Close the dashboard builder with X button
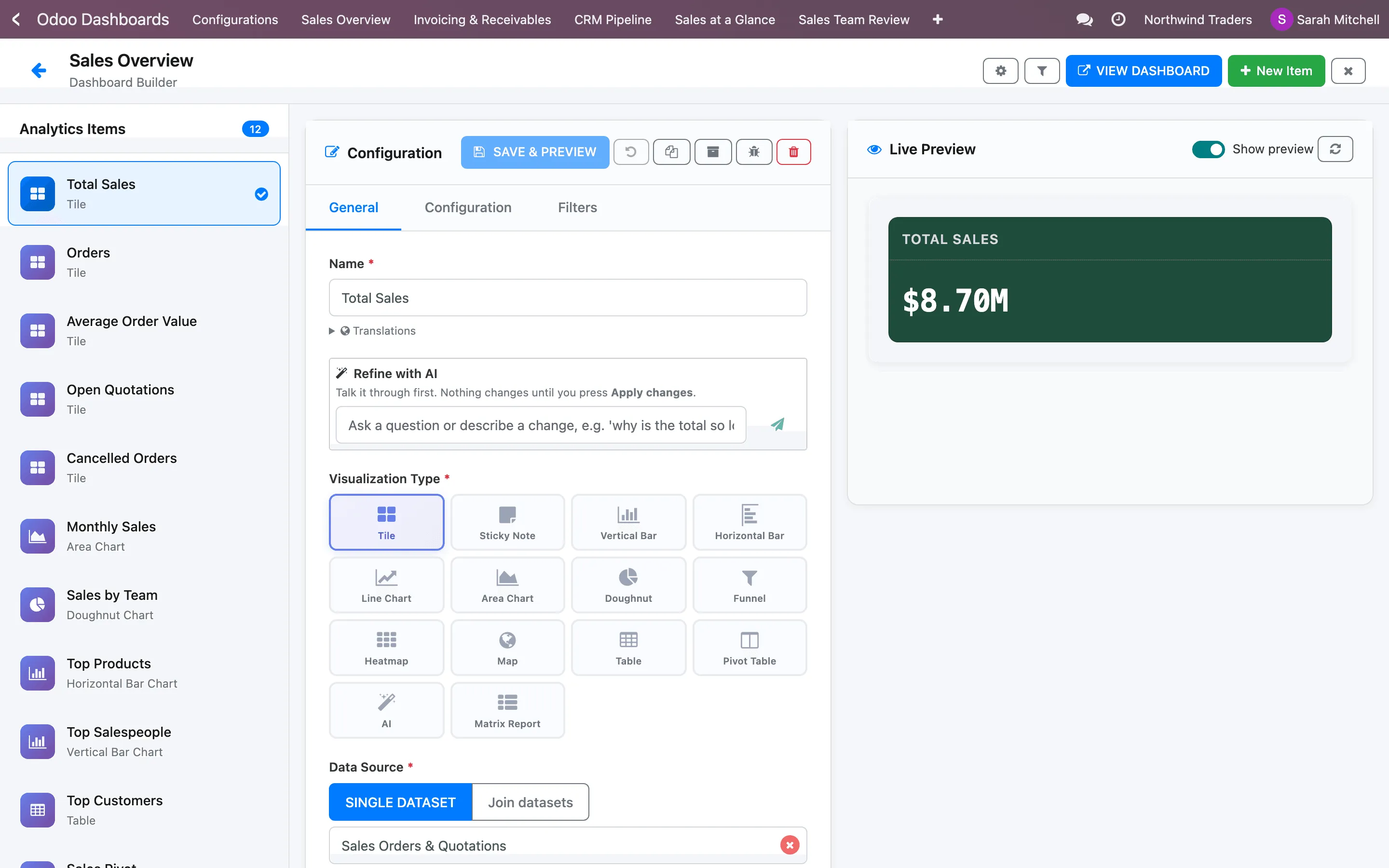The width and height of the screenshot is (1389, 868). pyautogui.click(x=1348, y=70)
